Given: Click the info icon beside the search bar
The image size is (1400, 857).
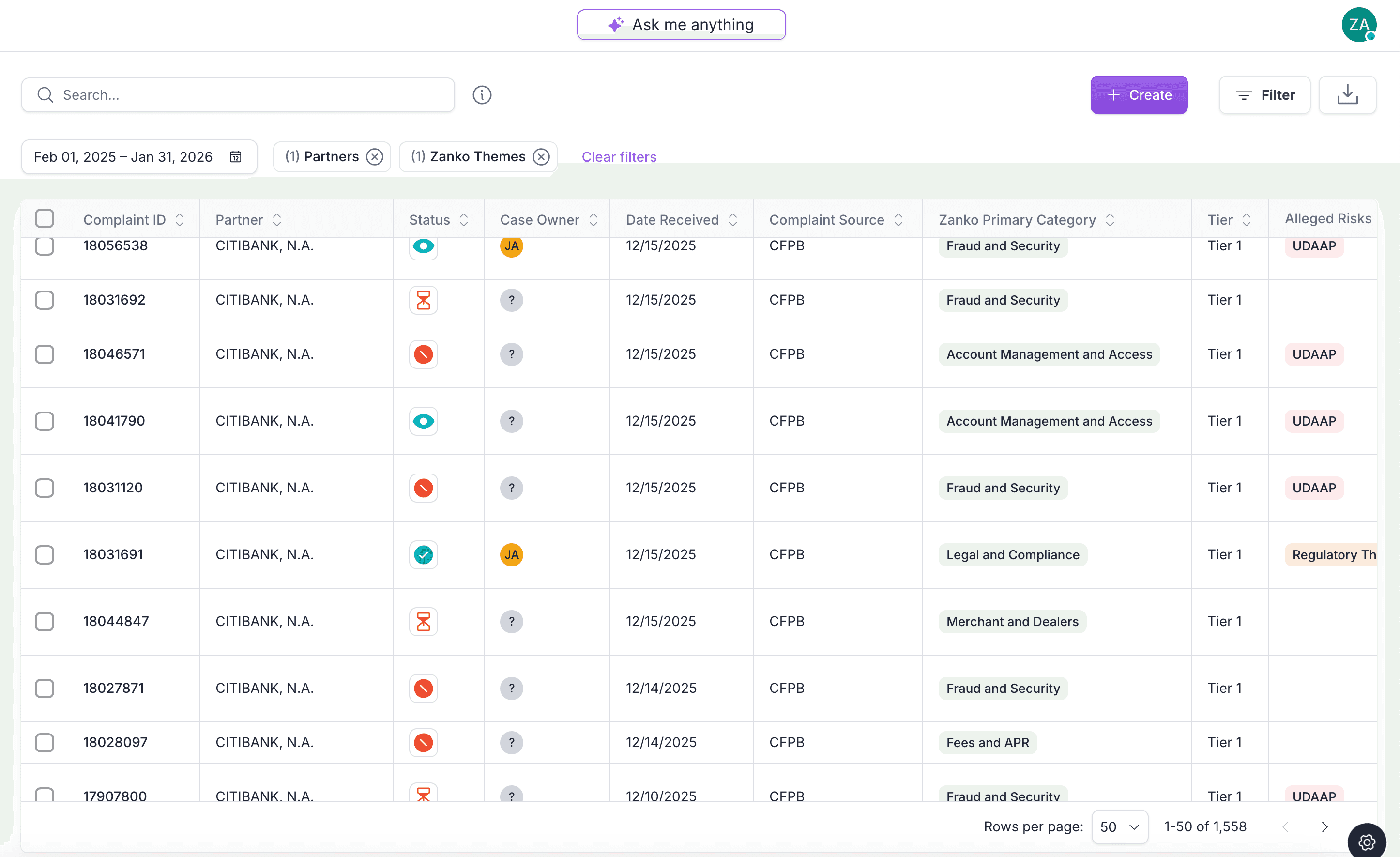Looking at the screenshot, I should 482,95.
